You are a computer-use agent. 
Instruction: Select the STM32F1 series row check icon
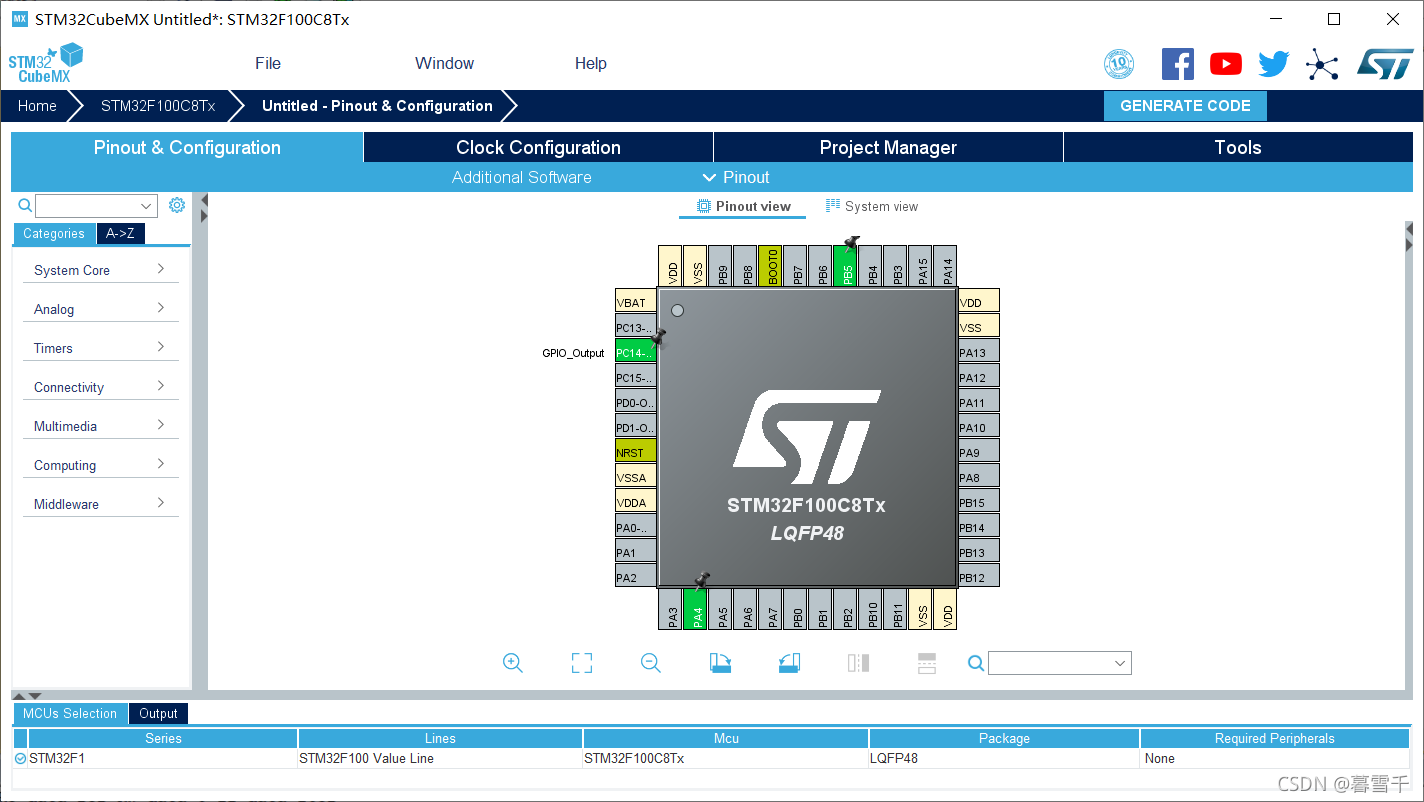(x=21, y=758)
